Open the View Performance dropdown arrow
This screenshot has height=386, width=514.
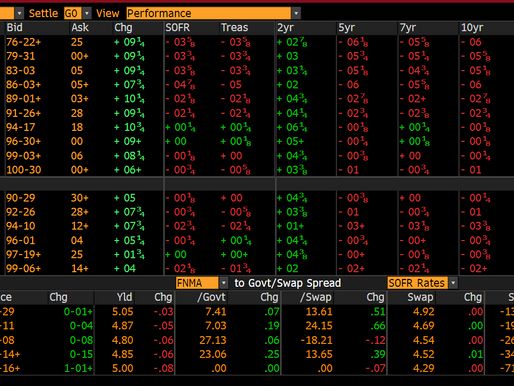(x=296, y=13)
